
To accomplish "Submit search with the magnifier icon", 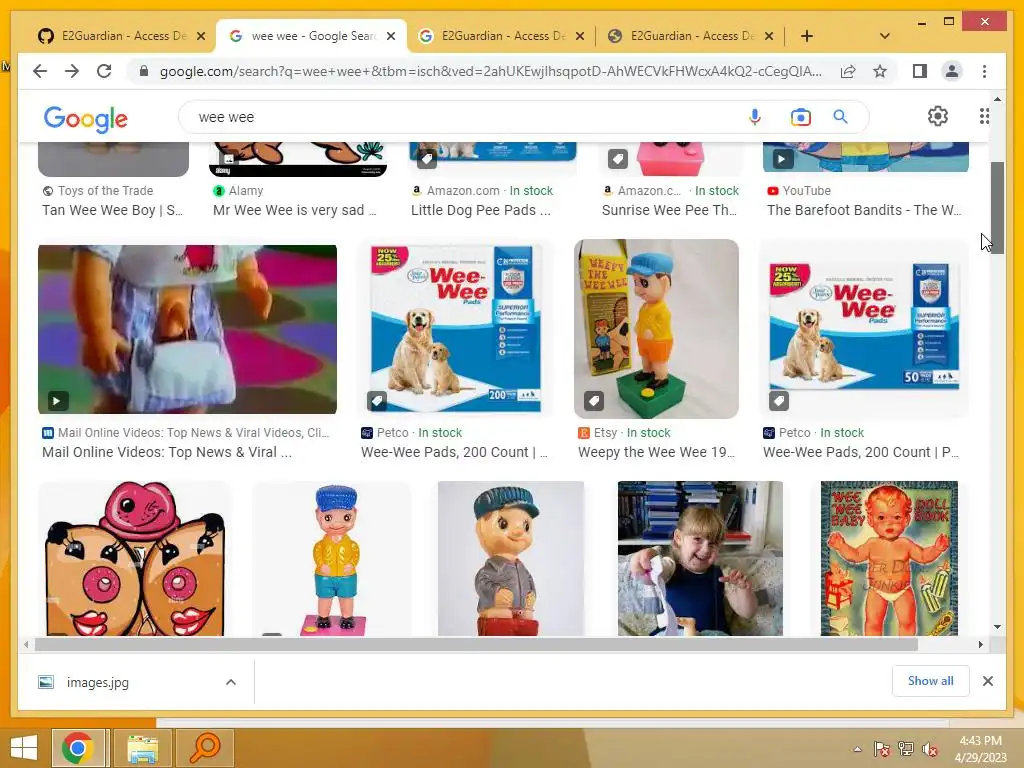I will pyautogui.click(x=840, y=117).
